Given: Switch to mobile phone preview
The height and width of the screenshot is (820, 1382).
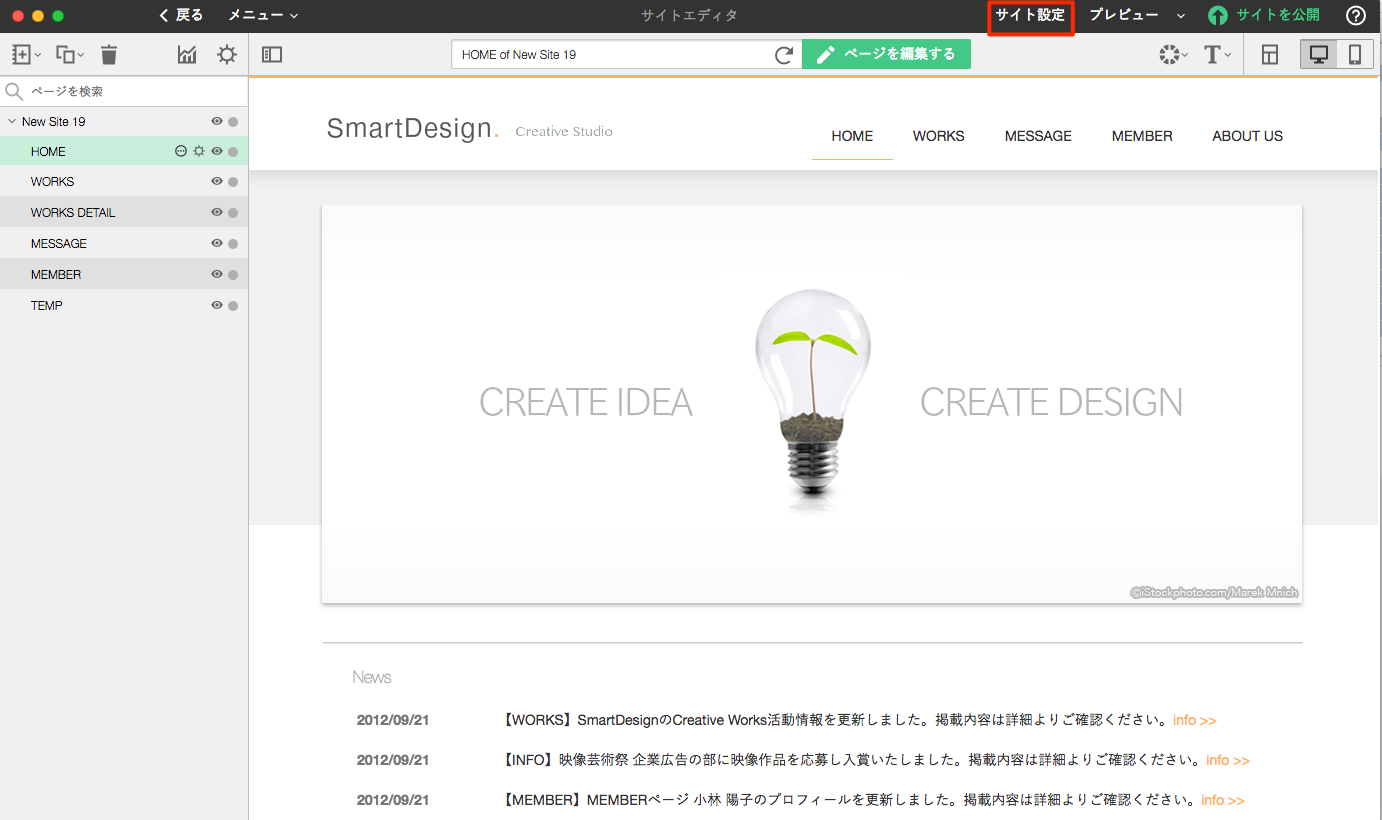Looking at the screenshot, I should tap(1355, 55).
